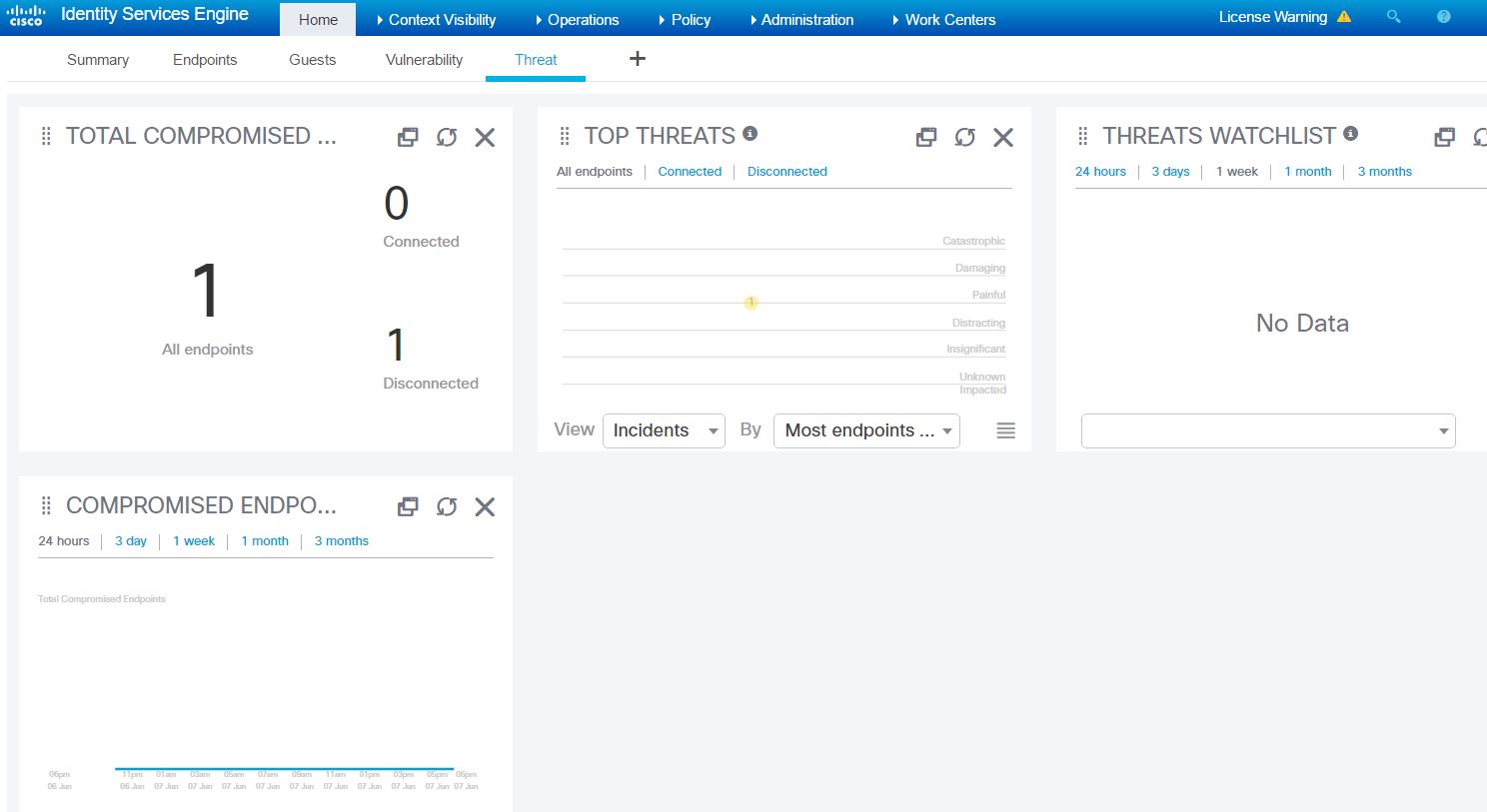Set Threats Watchlist to 1 month

1308,172
